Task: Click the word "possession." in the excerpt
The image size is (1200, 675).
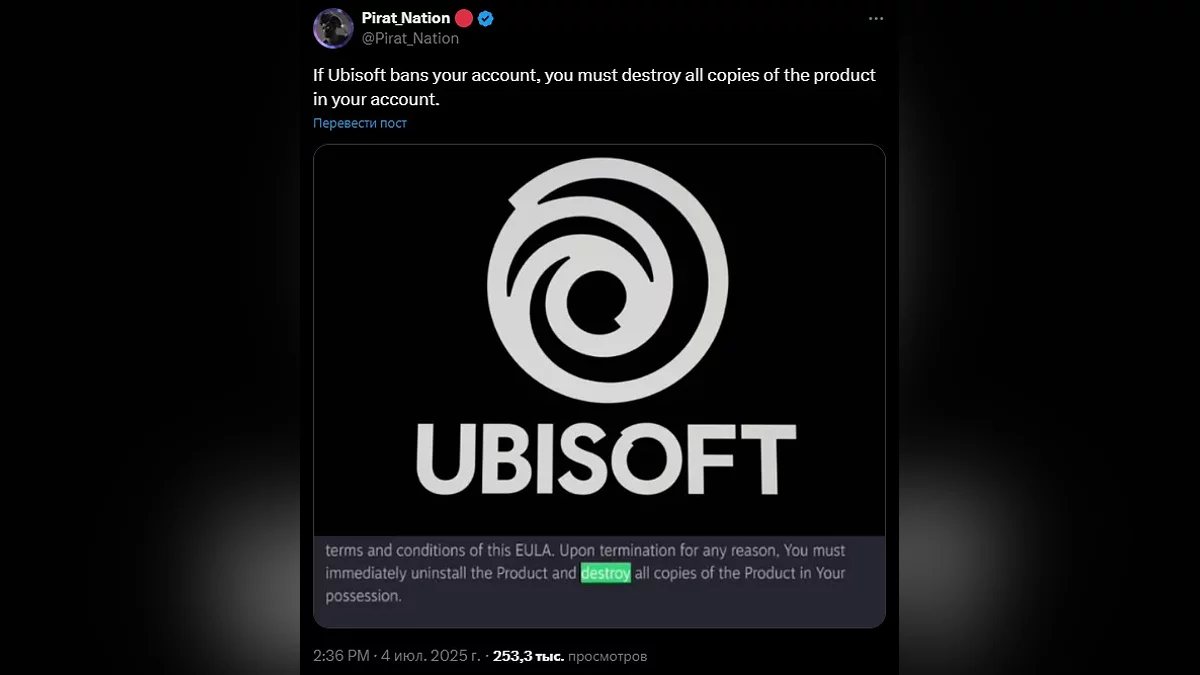Action: 363,596
